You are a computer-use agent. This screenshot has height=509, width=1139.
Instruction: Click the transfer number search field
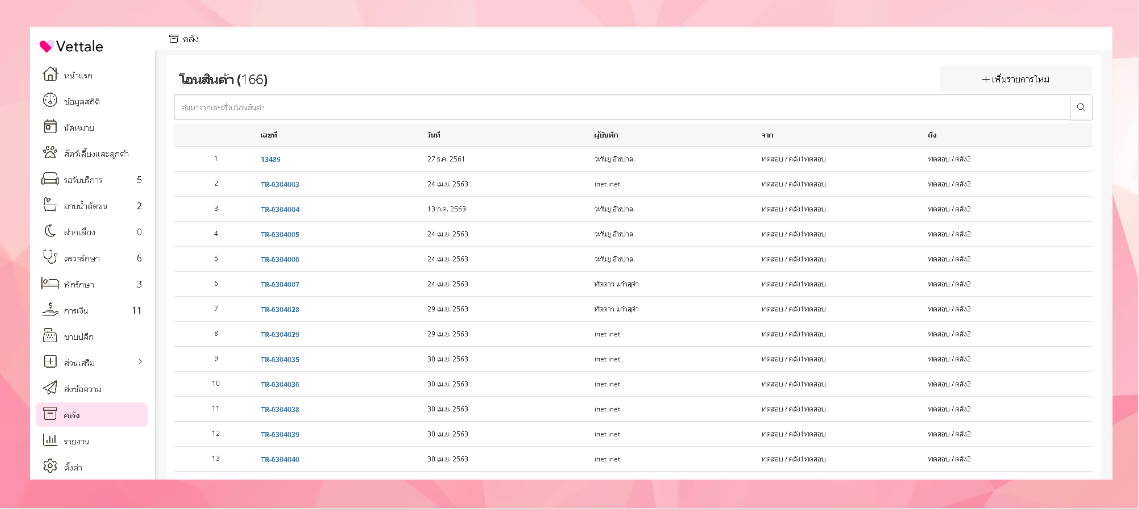[x=620, y=107]
